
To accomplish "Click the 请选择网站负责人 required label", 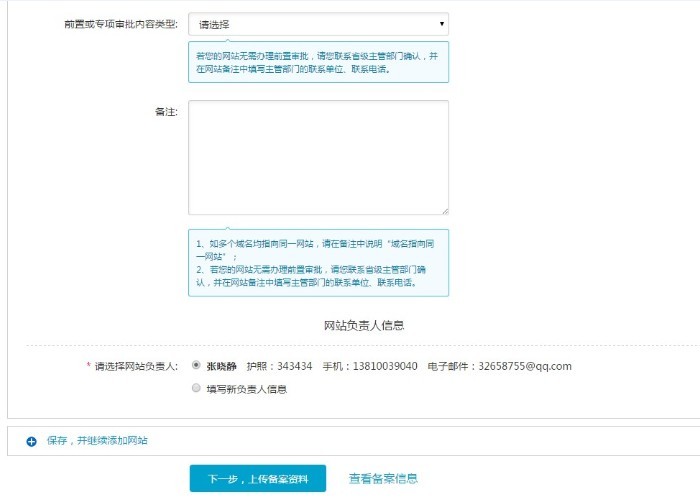I will [135, 366].
